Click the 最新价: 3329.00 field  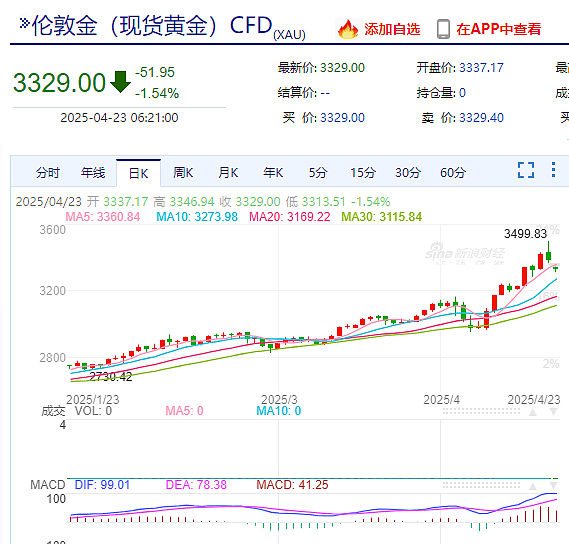coord(321,68)
